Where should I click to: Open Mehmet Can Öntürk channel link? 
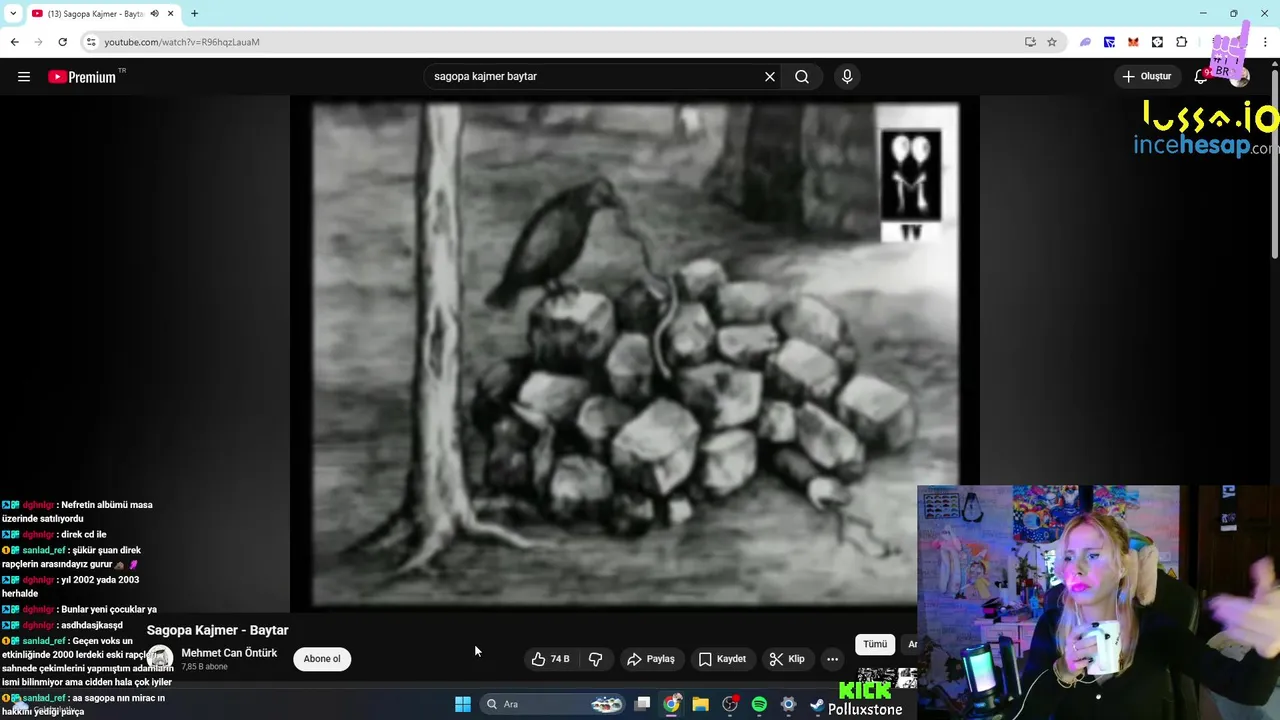click(x=229, y=653)
